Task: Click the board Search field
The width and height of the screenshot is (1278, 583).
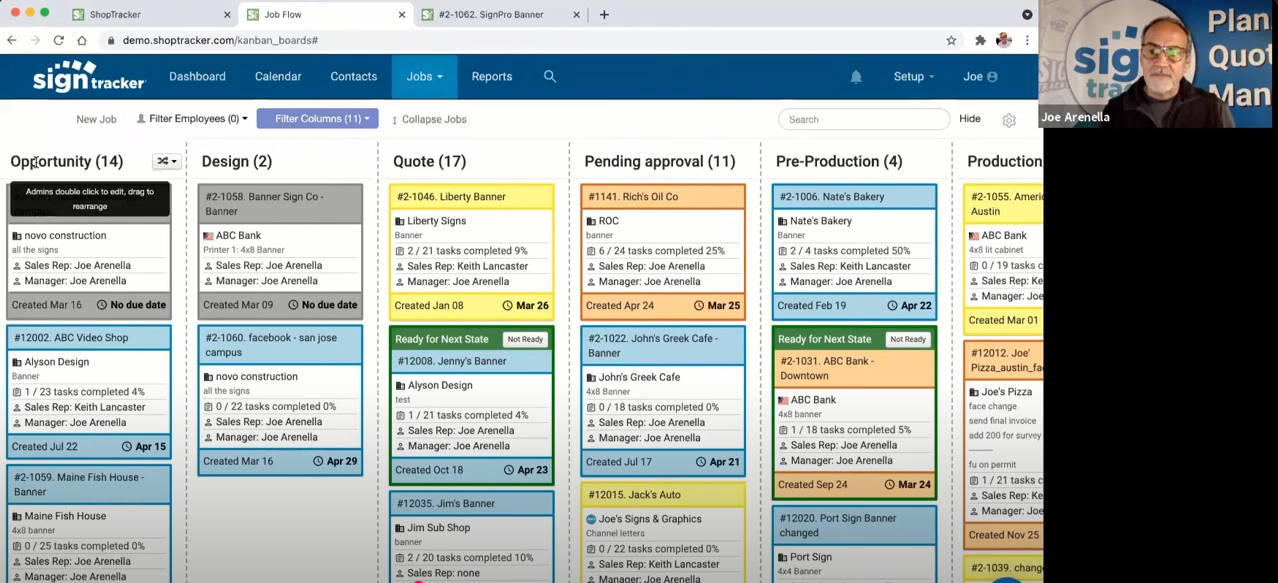Action: 864,119
